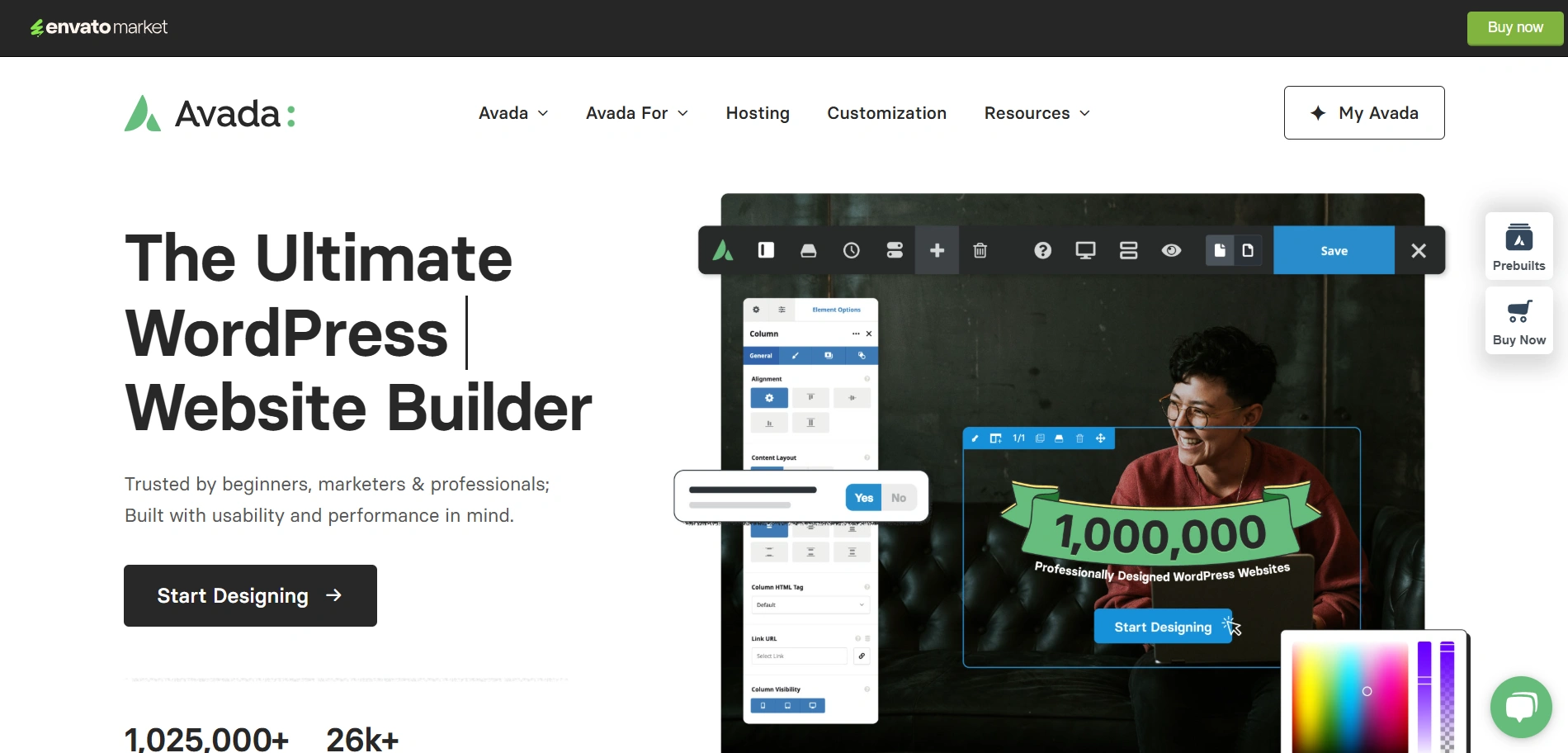This screenshot has width=1568, height=753.
Task: Select the Element Options tab
Action: 836,310
